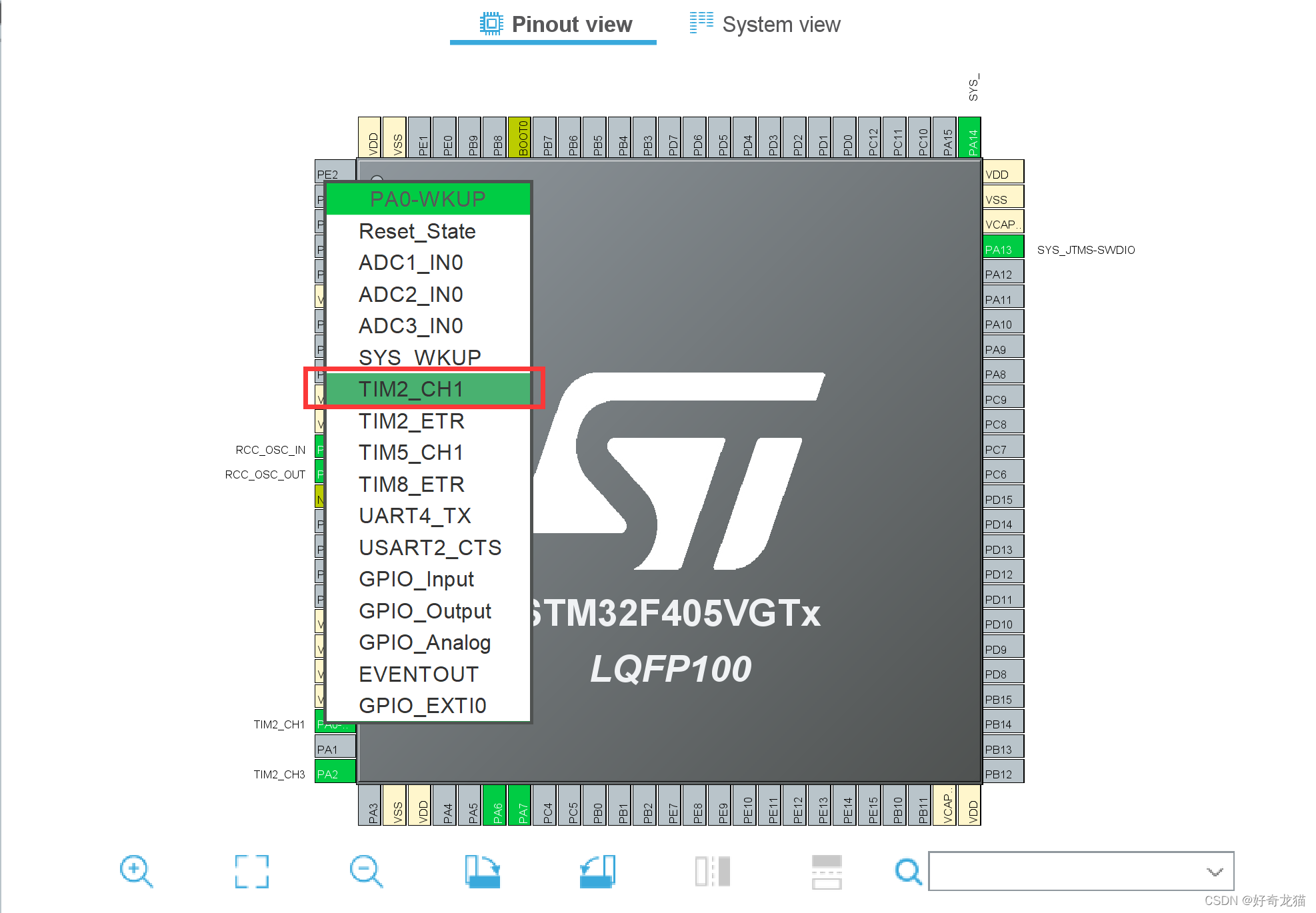This screenshot has height=913, width=1316.
Task: Click the zoom in magnifier icon
Action: pos(136,871)
